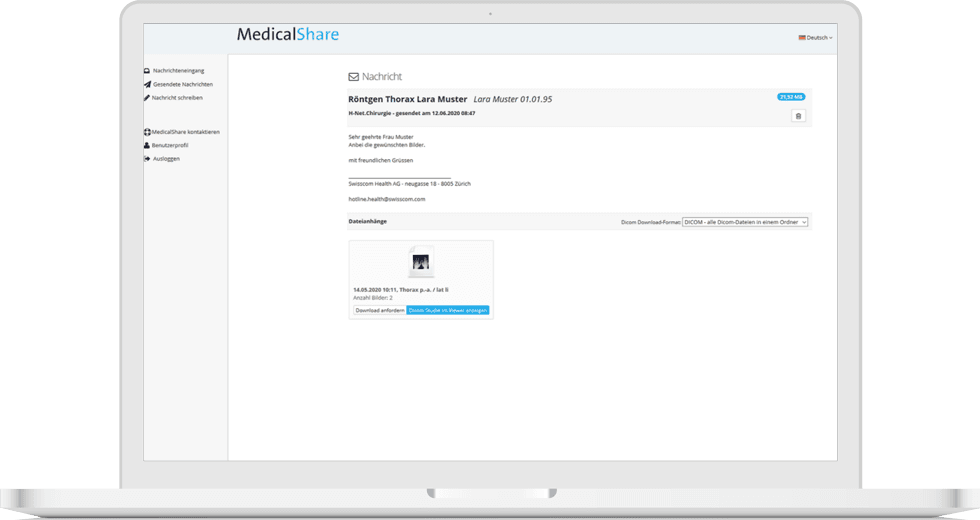Open the Deutsch language dropdown
Screen dimensions: 980x520
pos(815,38)
